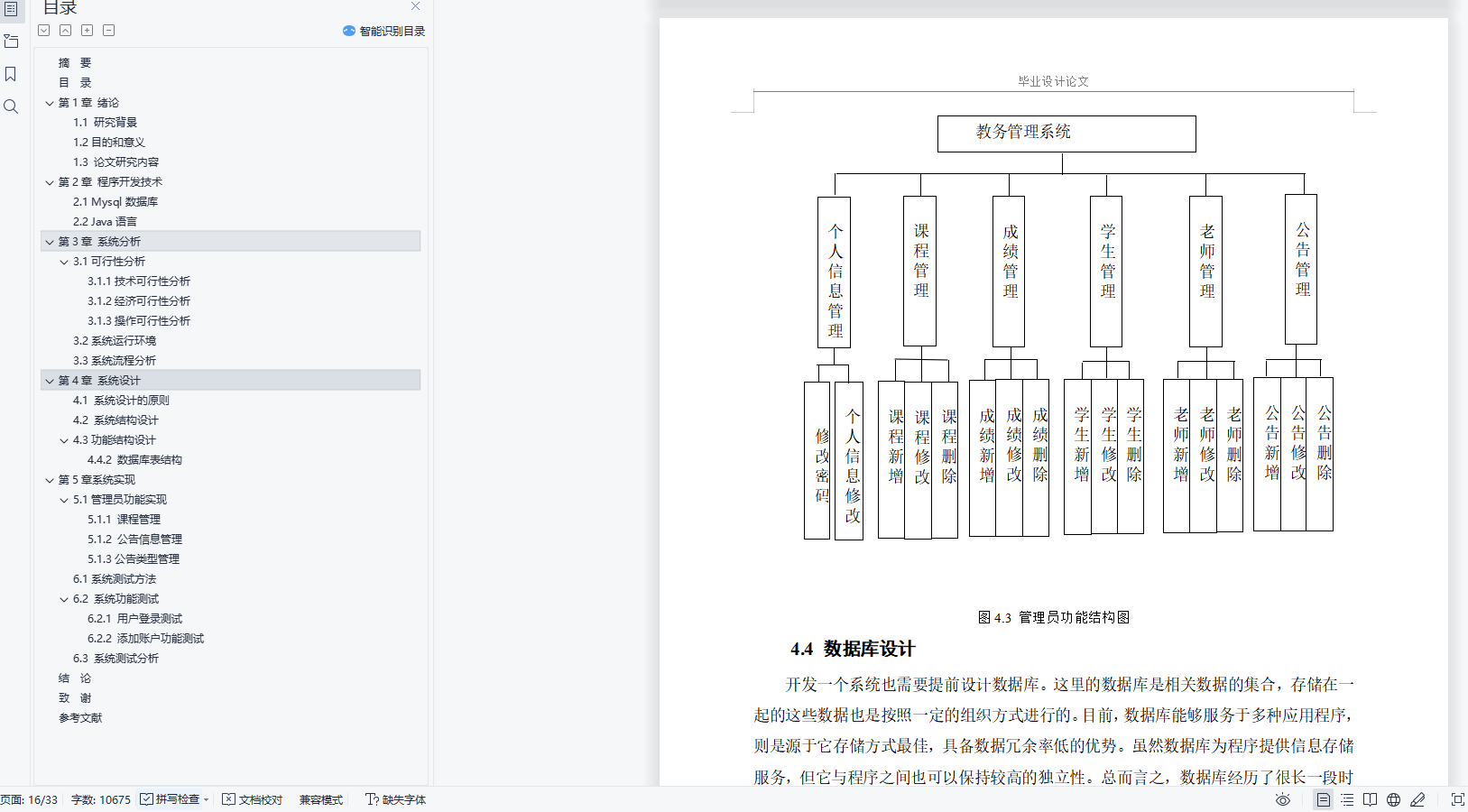Jump to 参考文献 heading
1468x812 pixels.
coord(80,718)
